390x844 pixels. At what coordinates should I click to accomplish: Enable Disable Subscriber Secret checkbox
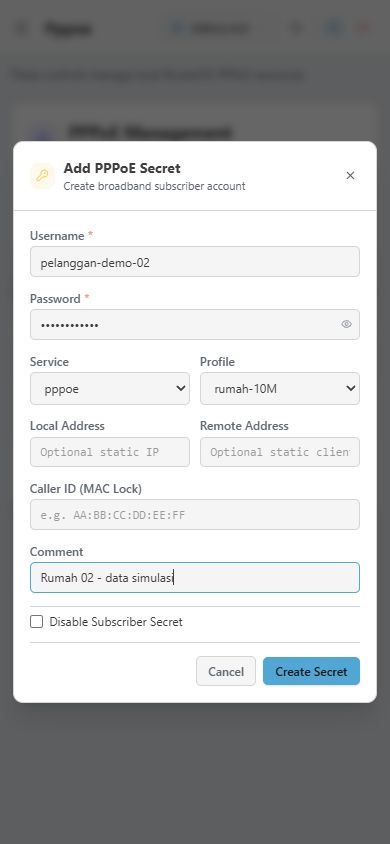[x=37, y=622]
